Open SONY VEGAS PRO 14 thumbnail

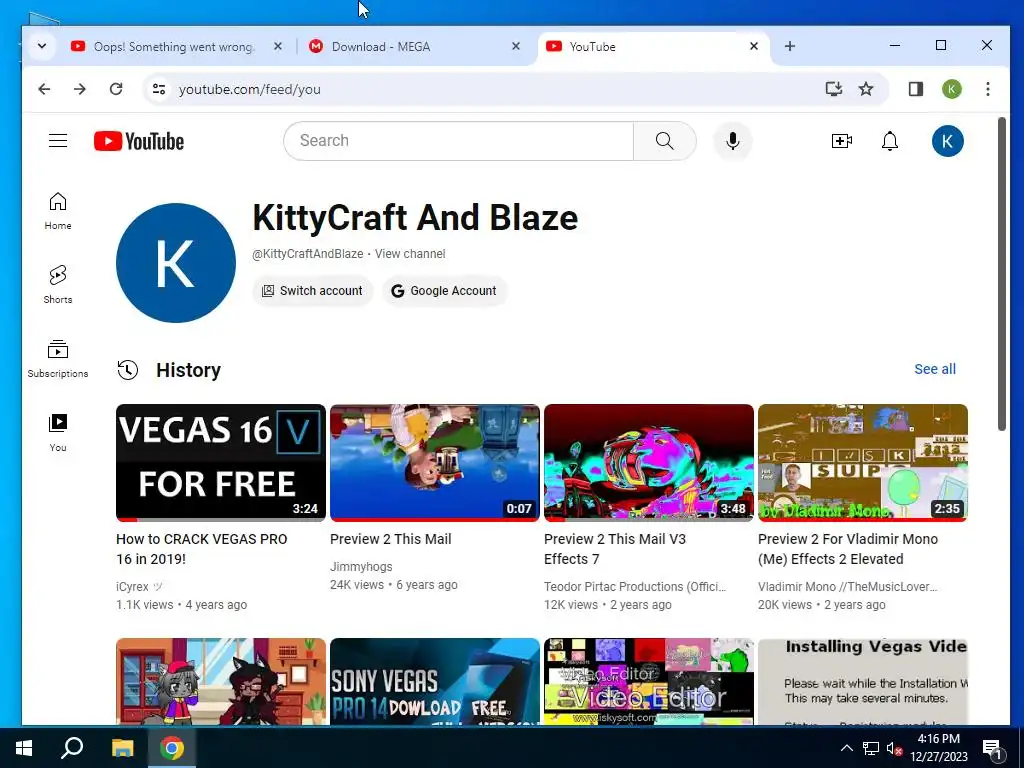[x=435, y=681]
